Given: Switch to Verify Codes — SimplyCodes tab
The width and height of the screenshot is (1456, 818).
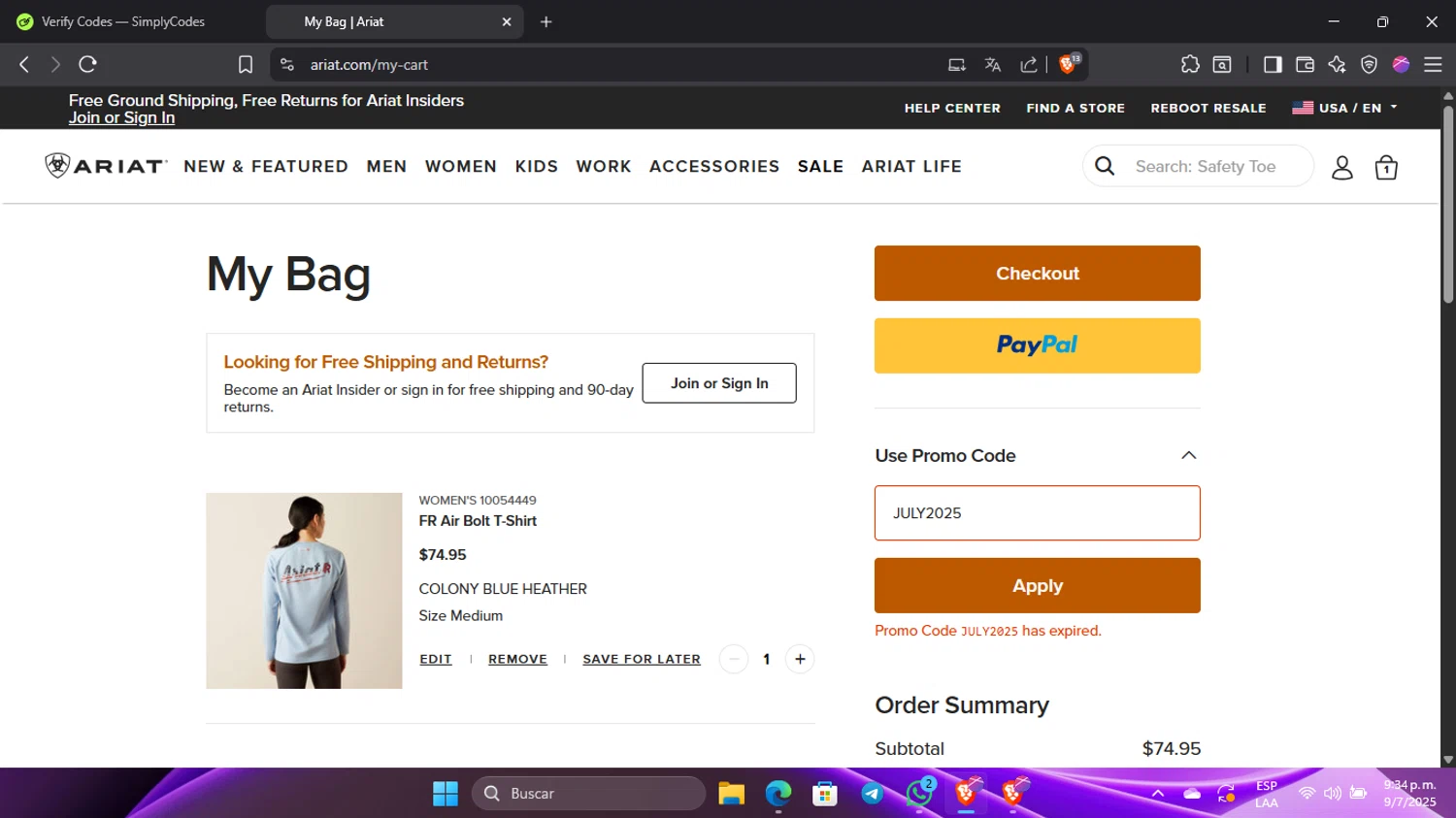Looking at the screenshot, I should (123, 21).
